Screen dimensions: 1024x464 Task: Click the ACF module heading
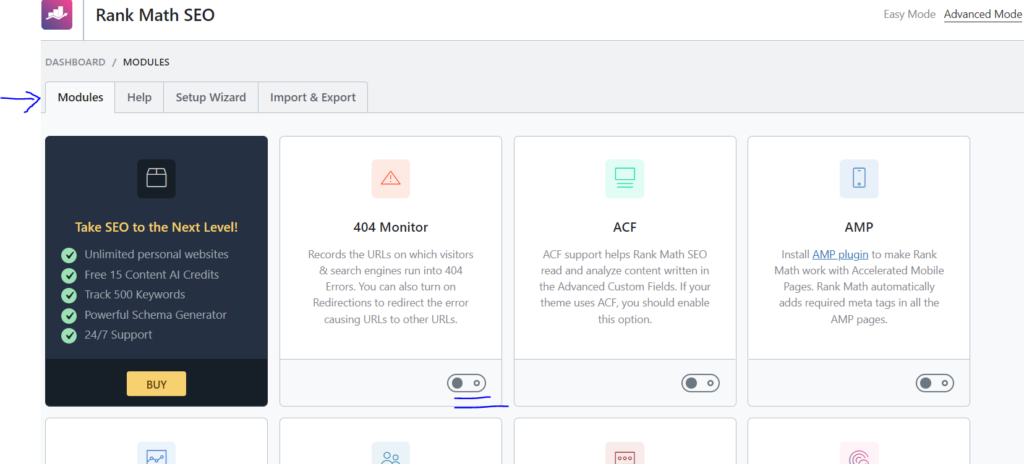pyautogui.click(x=625, y=227)
